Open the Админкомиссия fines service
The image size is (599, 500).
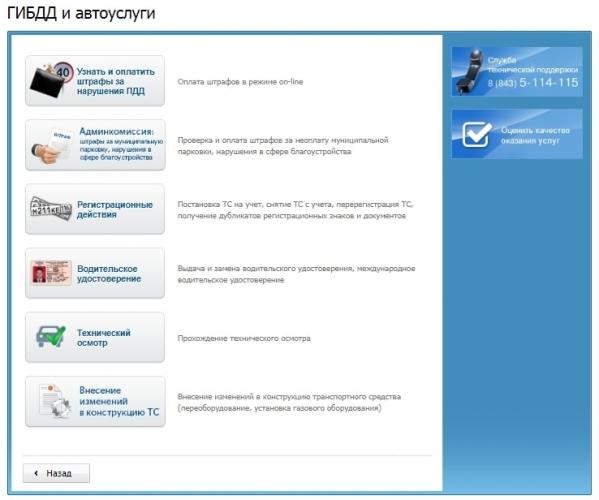tap(95, 145)
